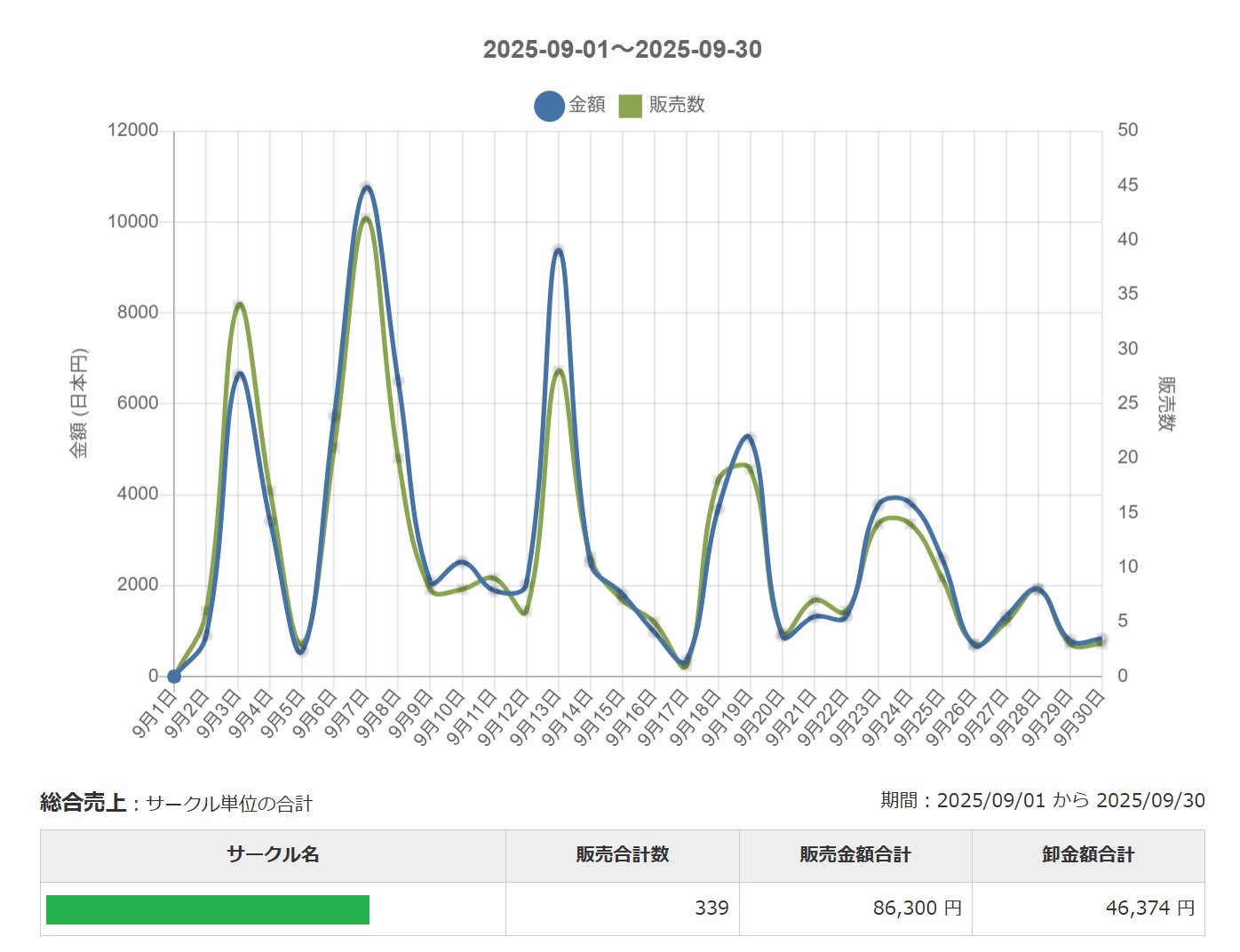Screen dimensions: 1240x952
Task: Click the 販売金額合計 column header
Action: coord(854,855)
